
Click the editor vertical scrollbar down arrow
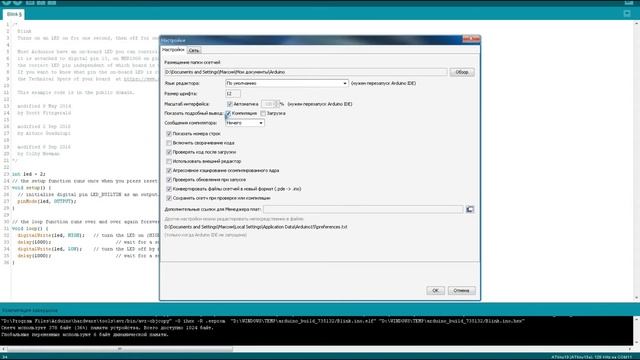click(636, 298)
